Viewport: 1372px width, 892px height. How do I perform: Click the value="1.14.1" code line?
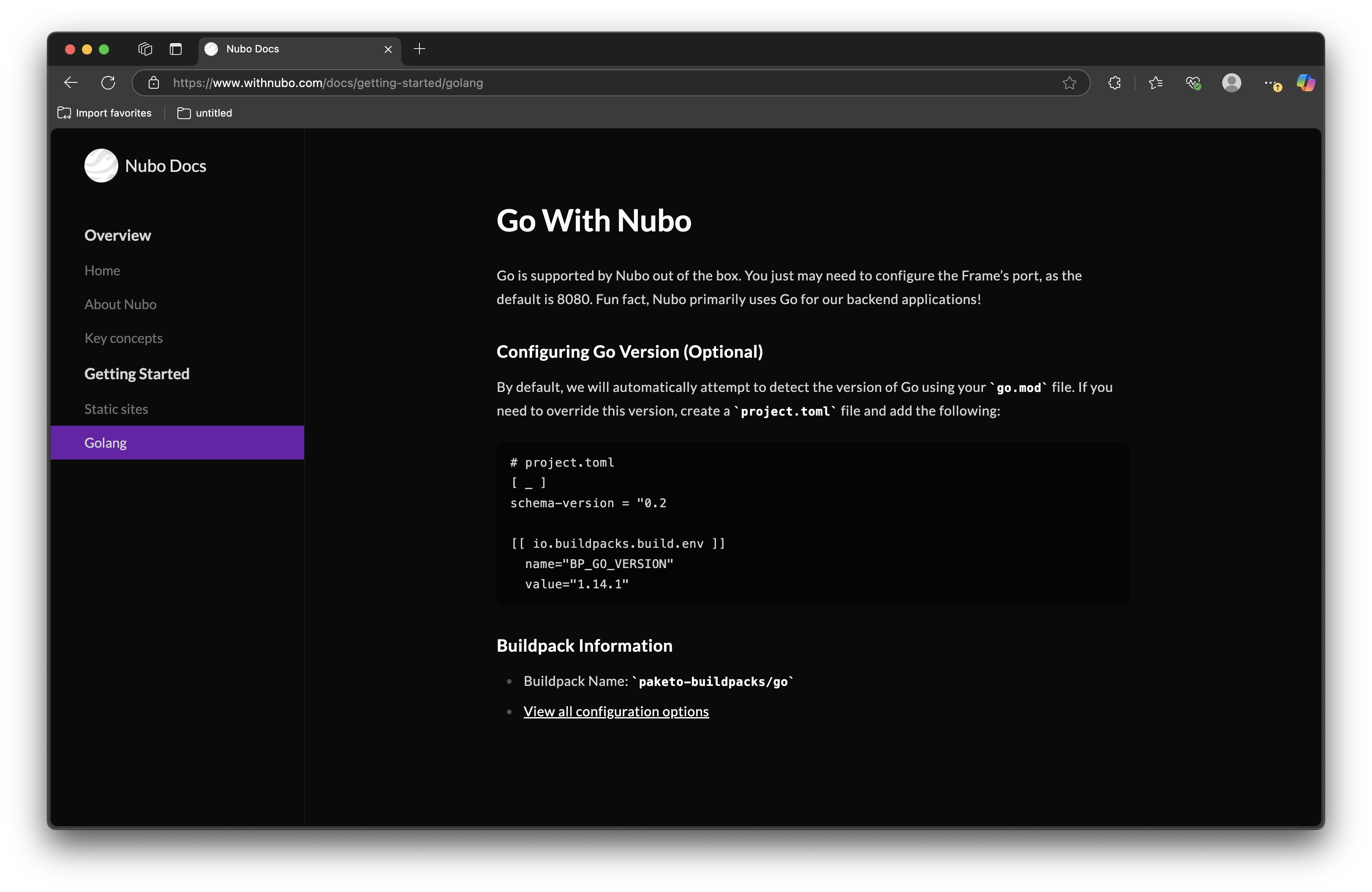tap(577, 584)
